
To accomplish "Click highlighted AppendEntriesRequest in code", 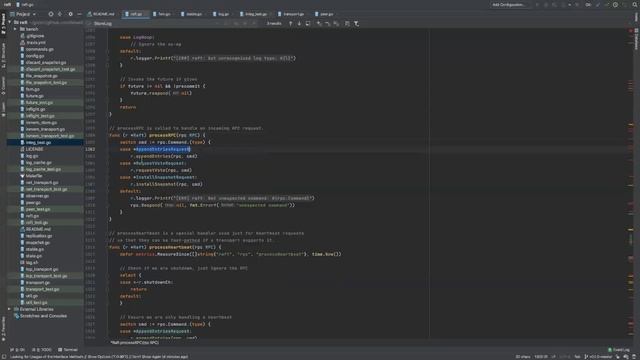I will [163, 149].
